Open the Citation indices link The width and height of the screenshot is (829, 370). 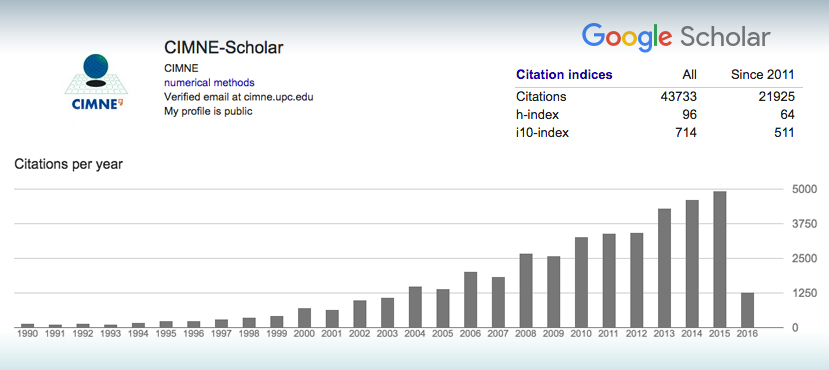(x=564, y=75)
